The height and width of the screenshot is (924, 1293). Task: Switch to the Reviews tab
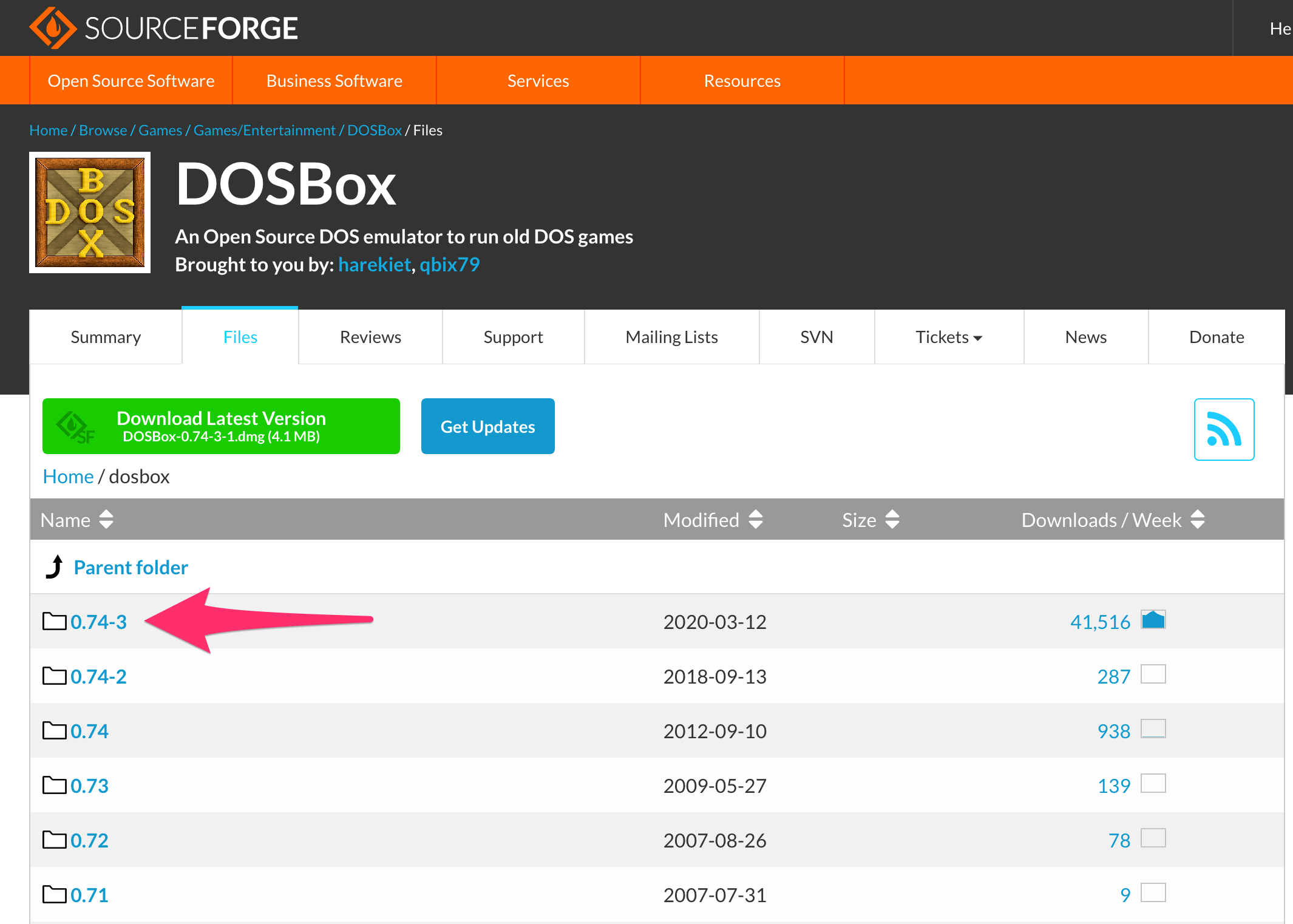click(x=370, y=337)
